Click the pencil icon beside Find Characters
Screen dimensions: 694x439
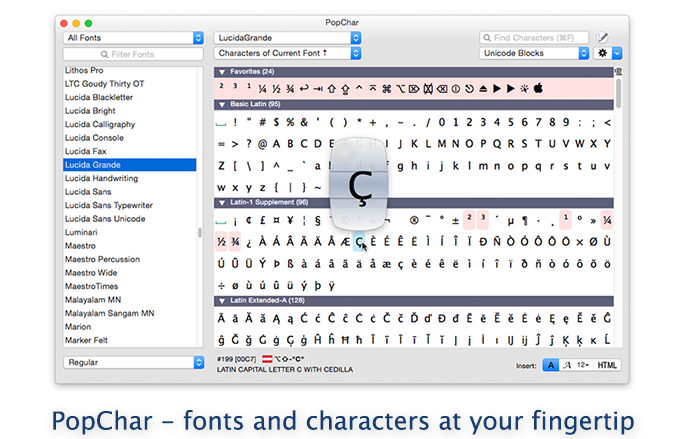pyautogui.click(x=603, y=38)
